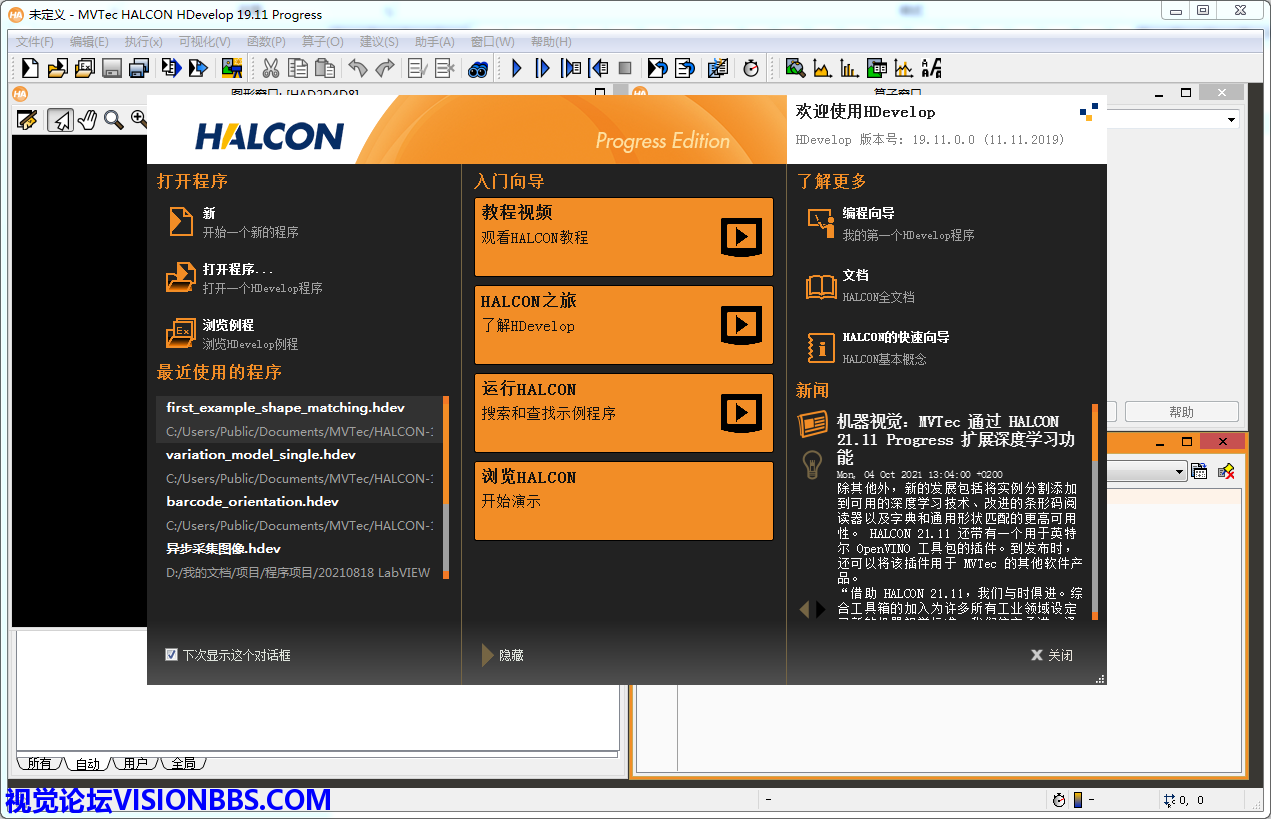The width and height of the screenshot is (1271, 819).
Task: Click the play icon on 教程视频 card
Action: [x=741, y=237]
